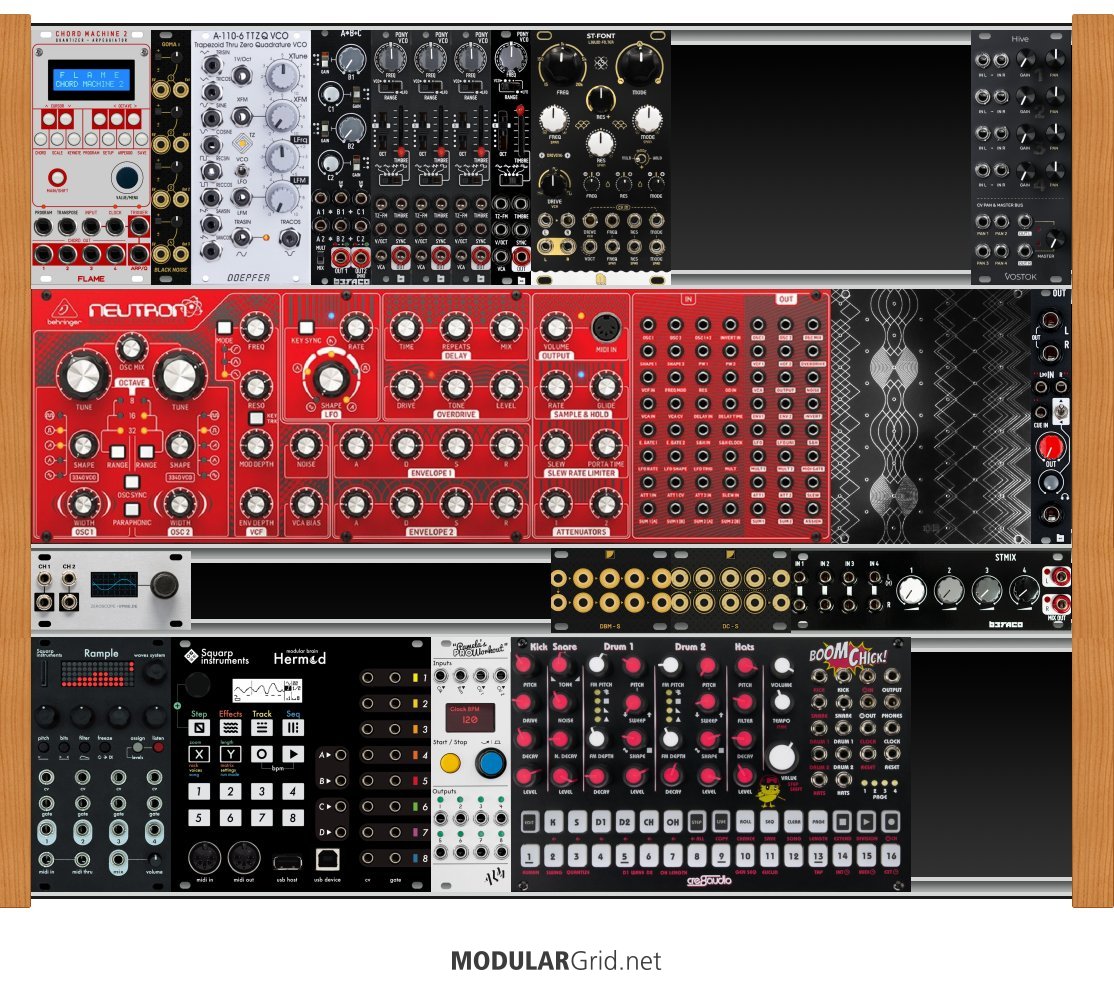Screen dimensions: 1114x982
Task: Click the Neutron MIDI IN socket
Action: (606, 328)
